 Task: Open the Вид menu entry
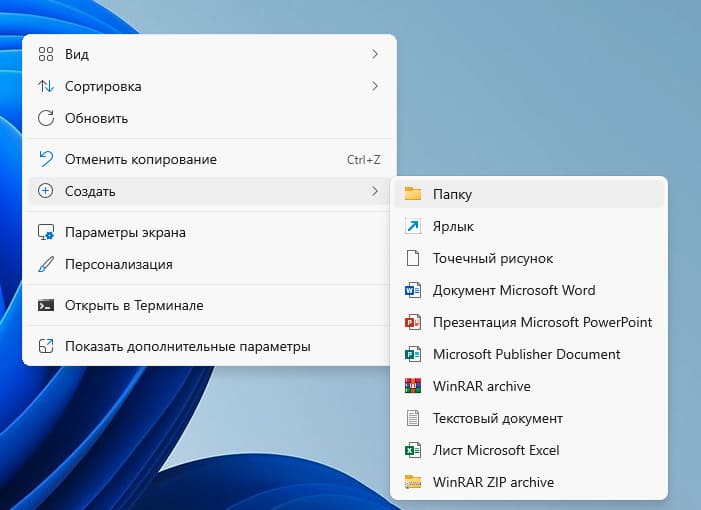point(209,54)
